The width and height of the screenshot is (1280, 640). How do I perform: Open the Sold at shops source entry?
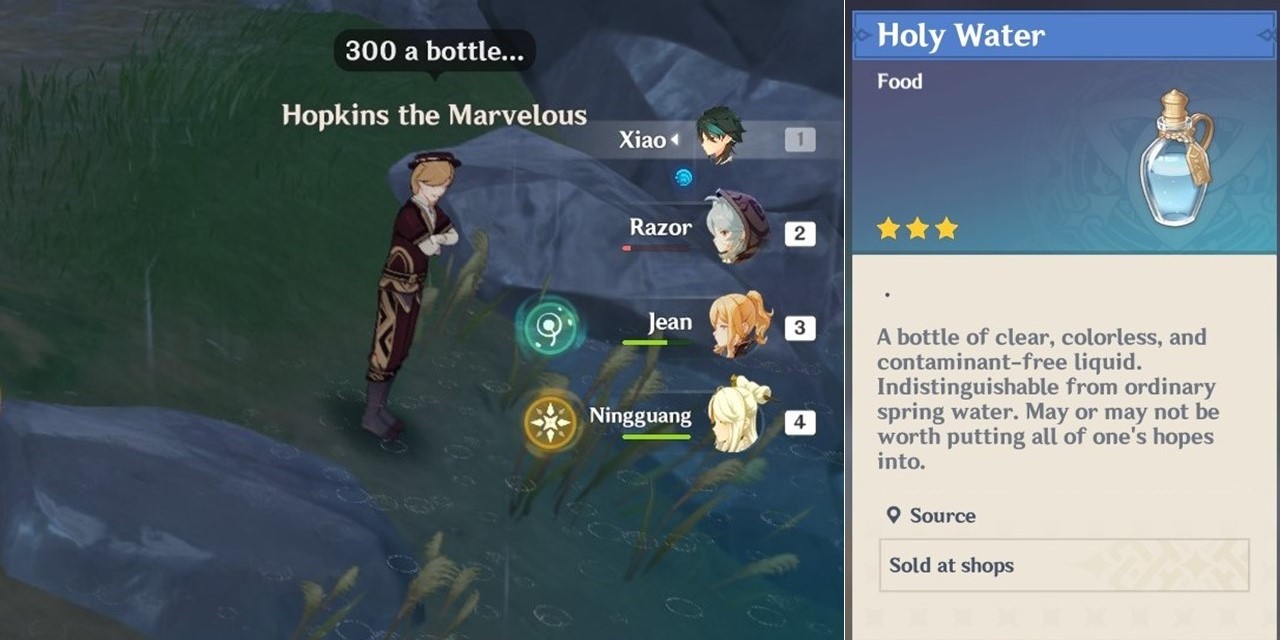pos(1064,565)
